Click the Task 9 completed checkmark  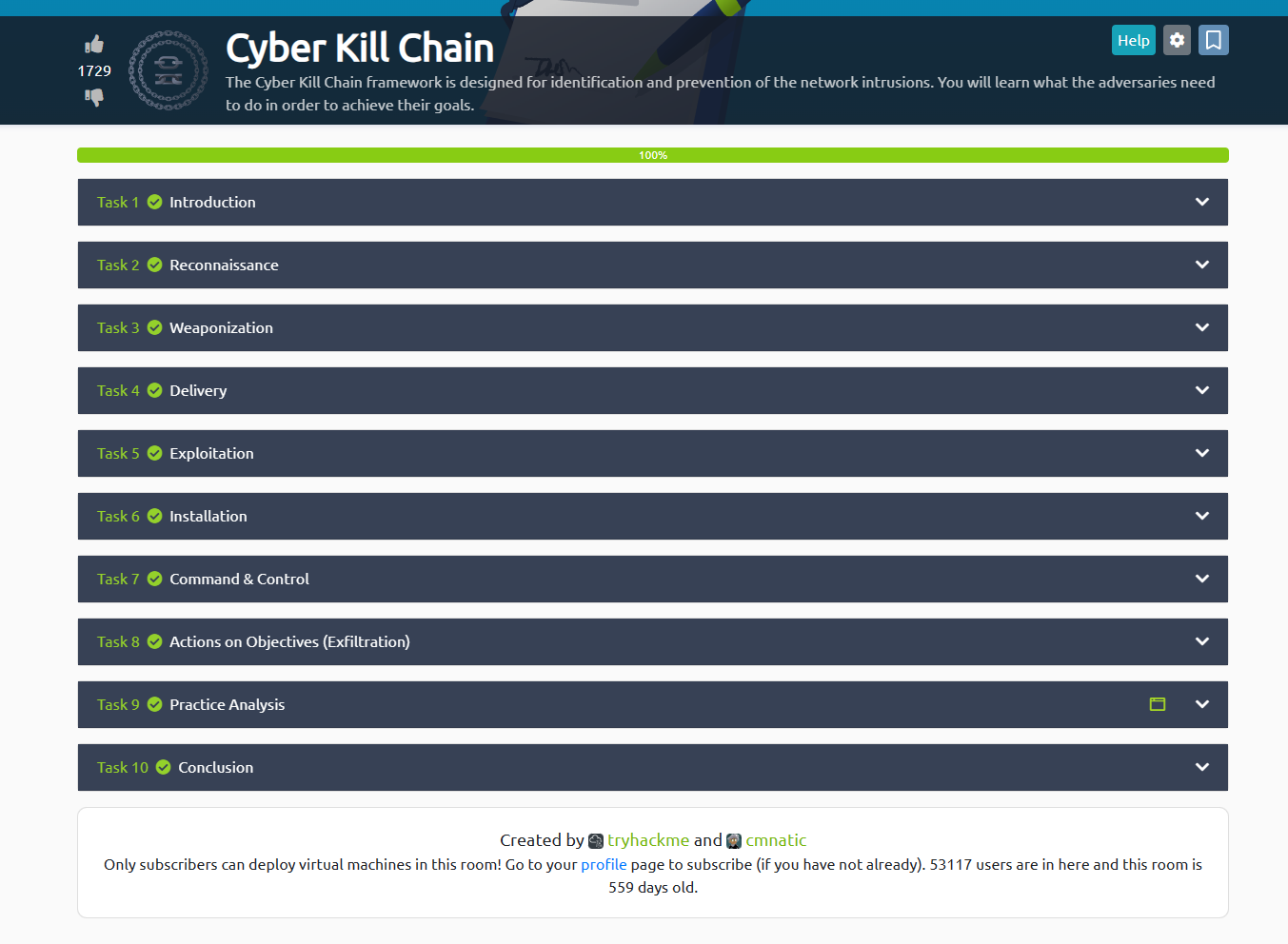tap(155, 704)
